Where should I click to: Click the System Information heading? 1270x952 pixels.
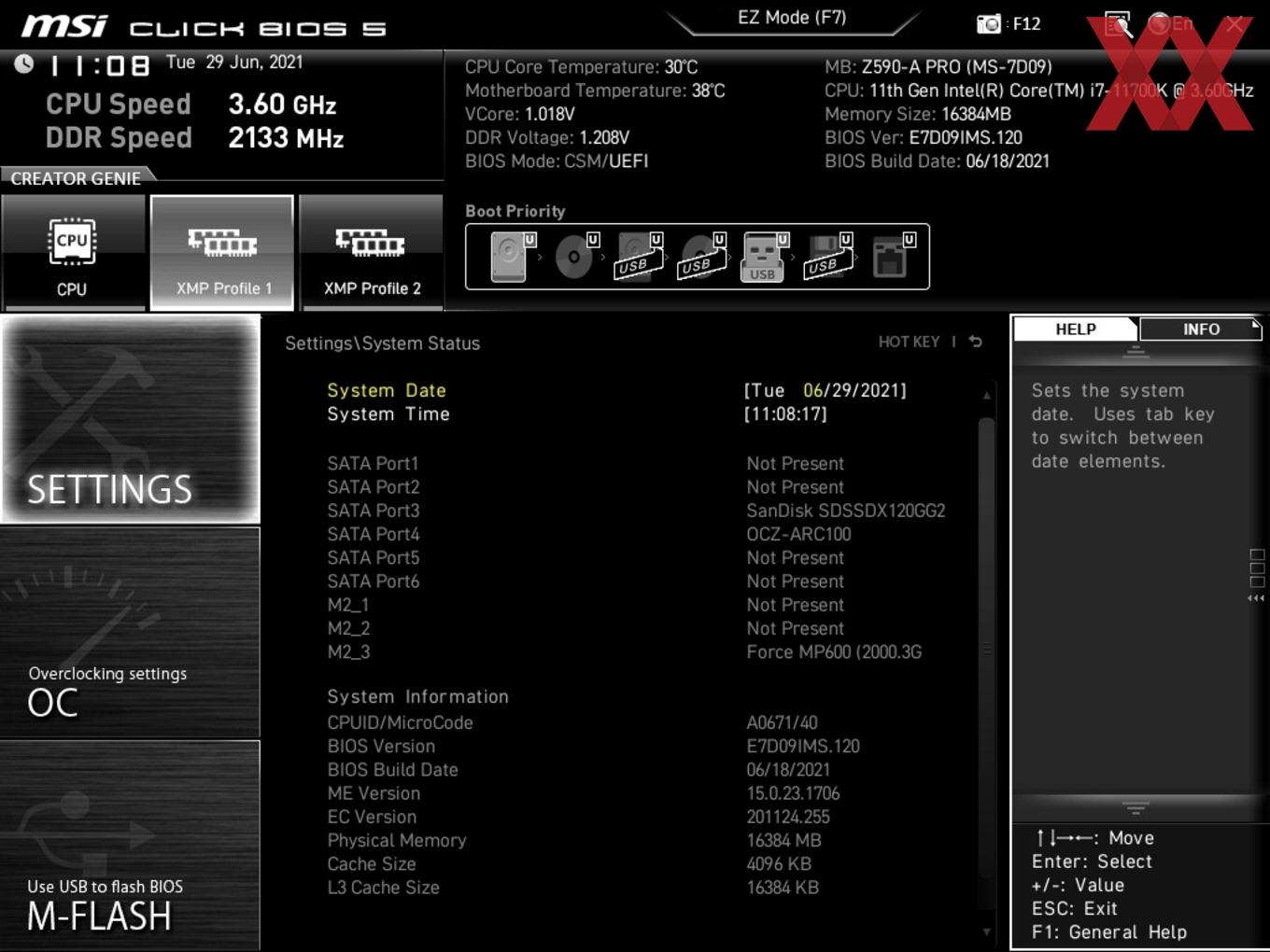click(417, 696)
